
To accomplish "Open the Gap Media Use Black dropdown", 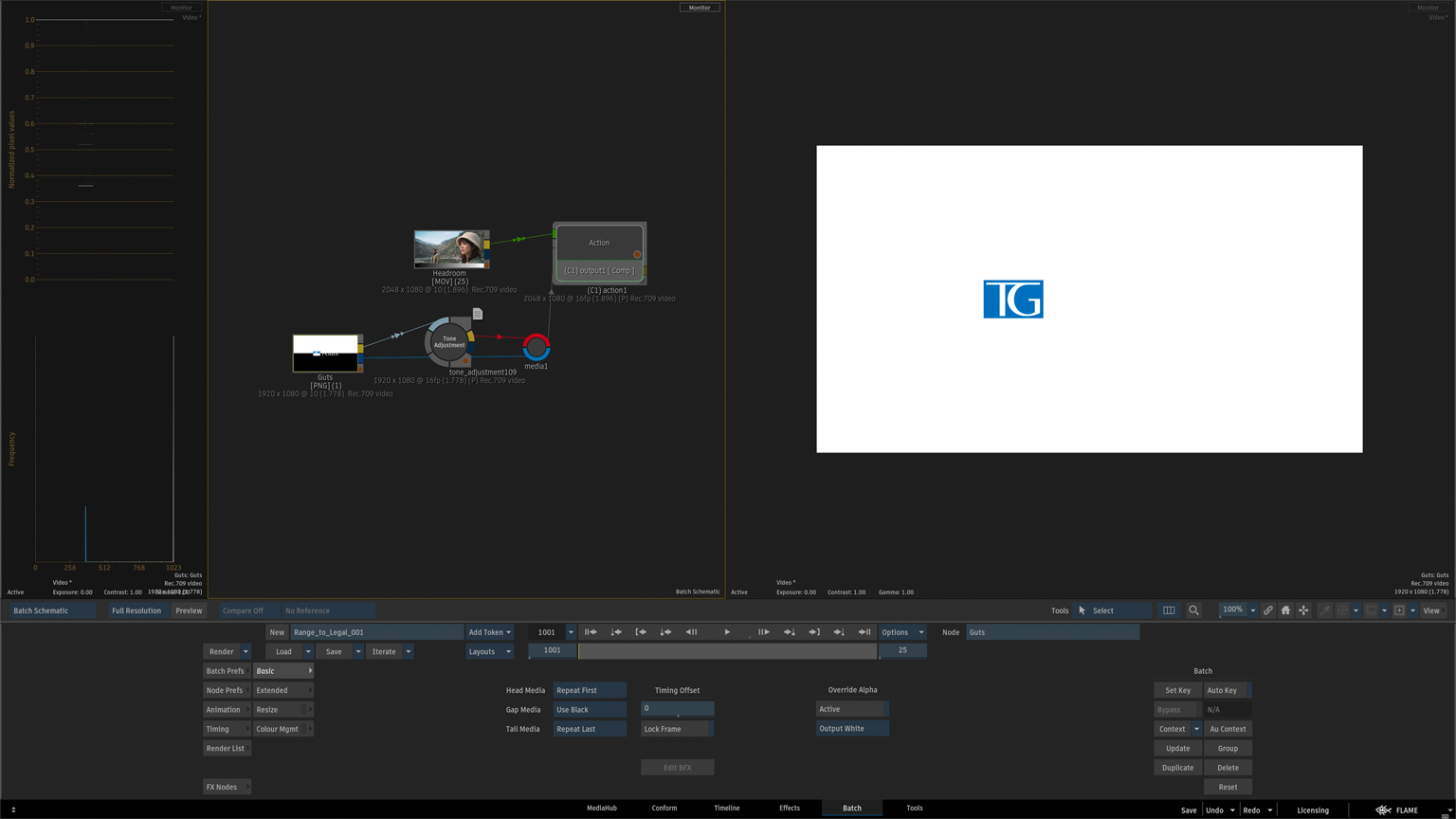I will pos(590,710).
